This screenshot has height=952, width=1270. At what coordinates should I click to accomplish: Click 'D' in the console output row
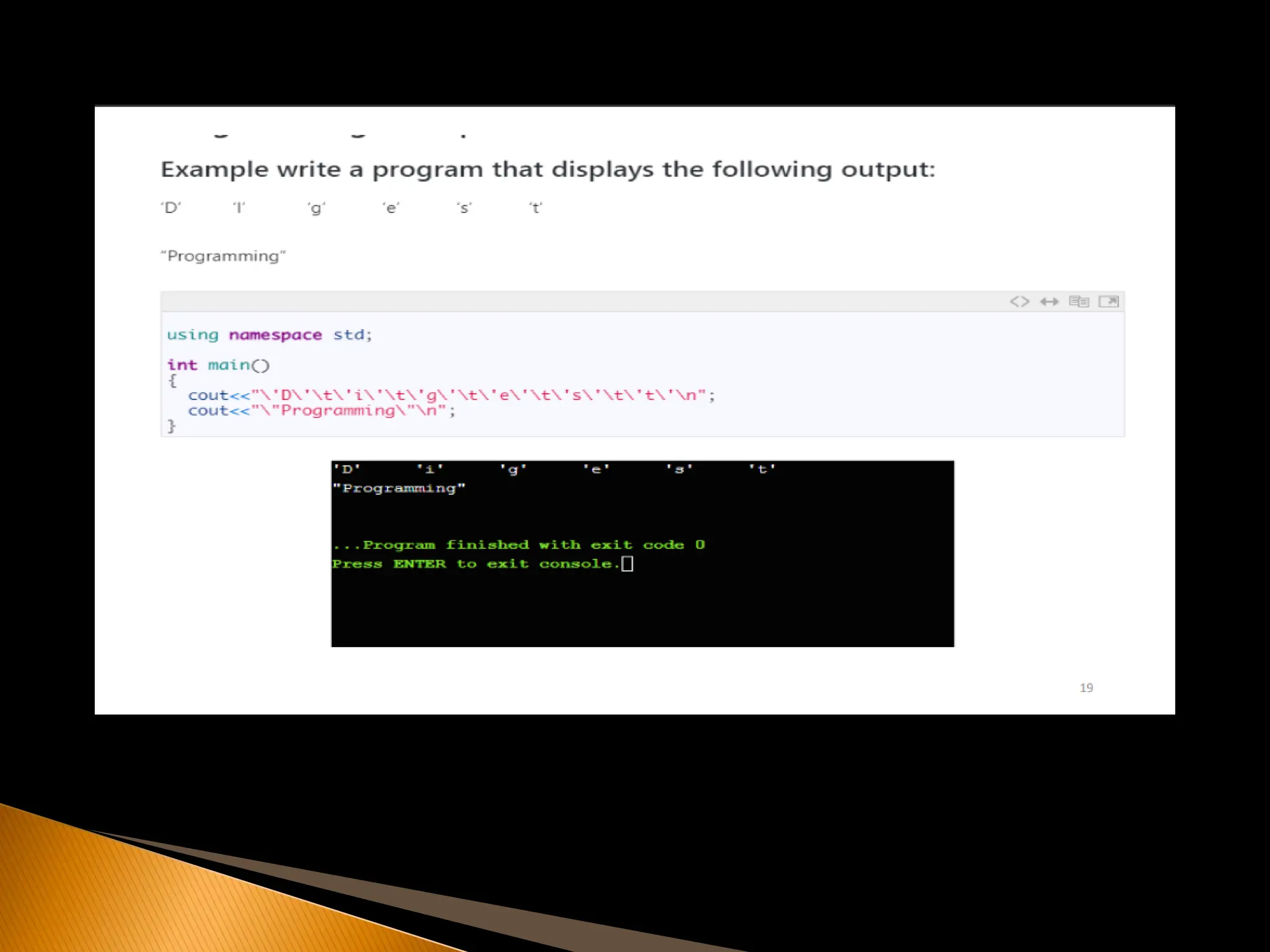[x=347, y=469]
